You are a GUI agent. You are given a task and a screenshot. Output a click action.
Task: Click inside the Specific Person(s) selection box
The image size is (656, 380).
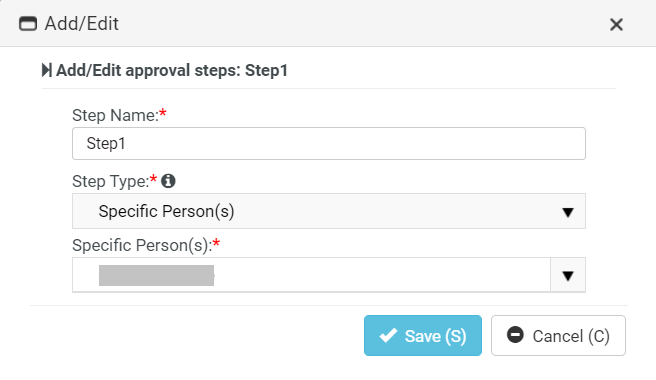click(311, 275)
